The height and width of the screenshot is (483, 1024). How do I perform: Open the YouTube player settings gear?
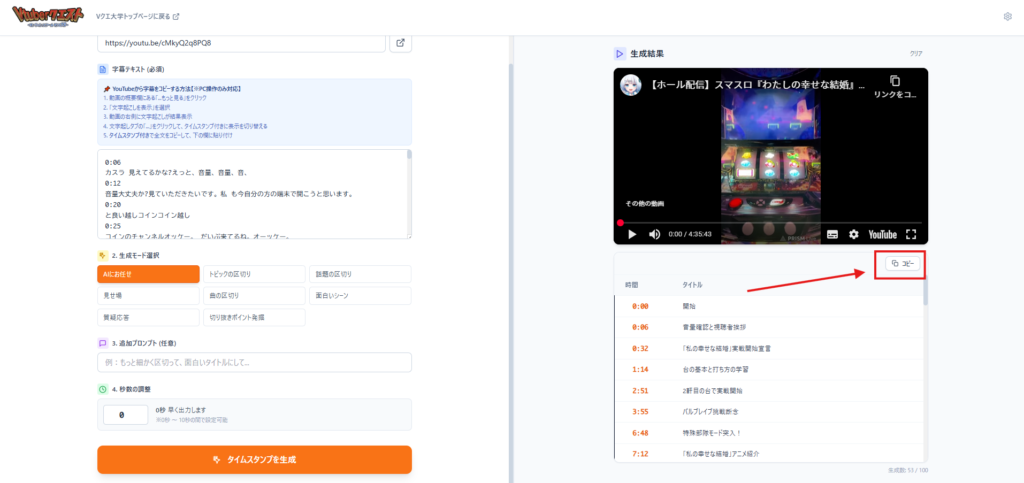(x=854, y=234)
